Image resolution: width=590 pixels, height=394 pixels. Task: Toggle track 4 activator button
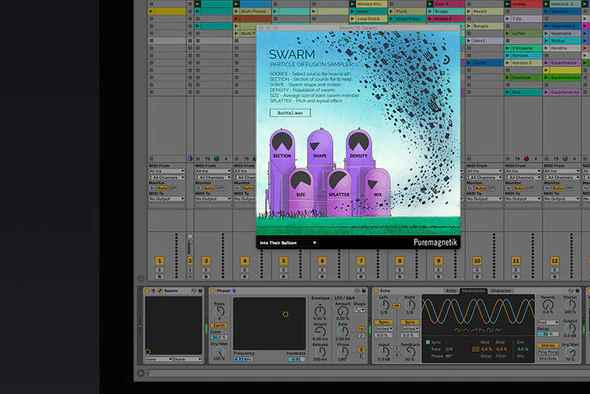(x=245, y=260)
